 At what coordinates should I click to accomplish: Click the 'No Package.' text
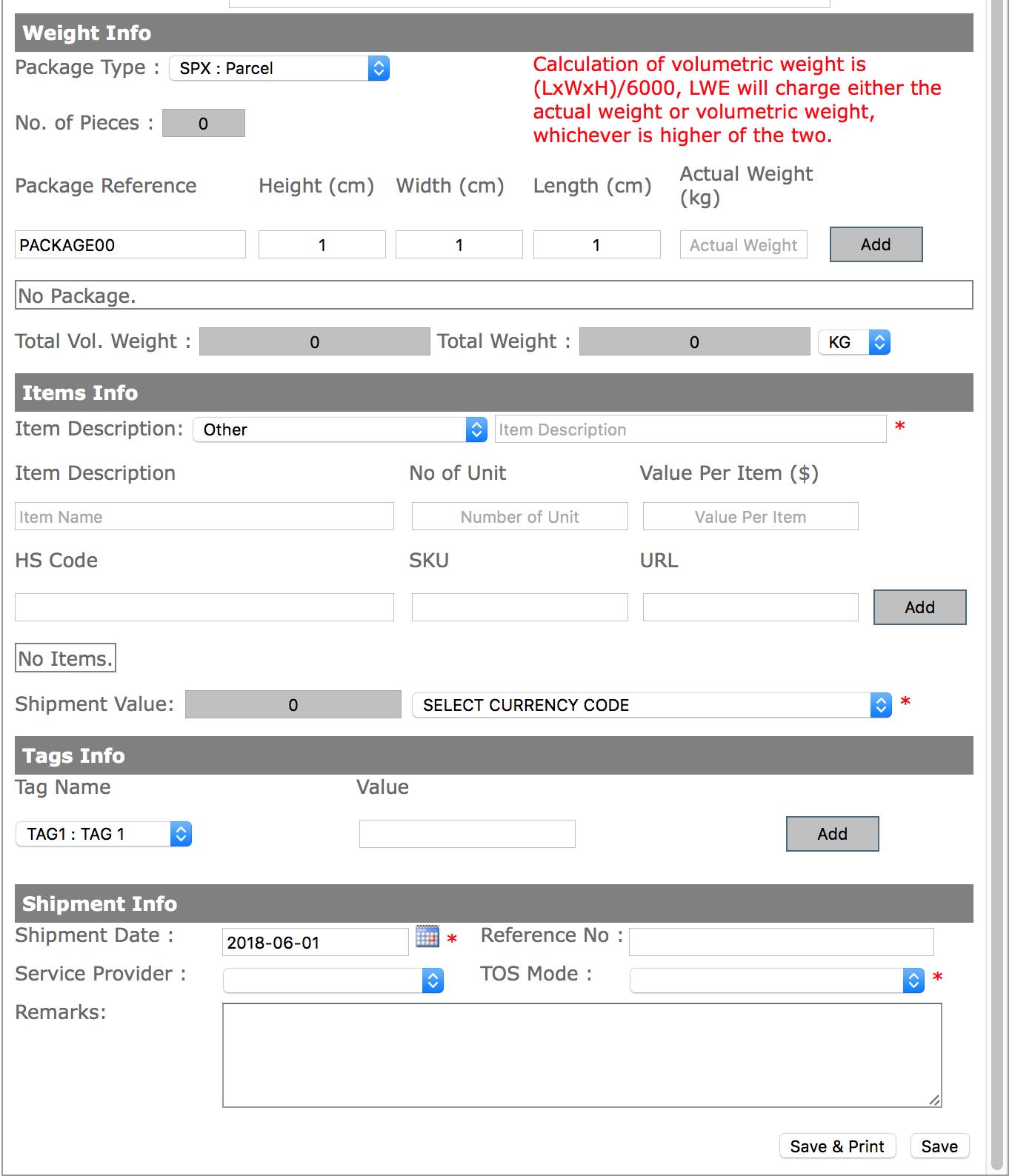(x=77, y=296)
